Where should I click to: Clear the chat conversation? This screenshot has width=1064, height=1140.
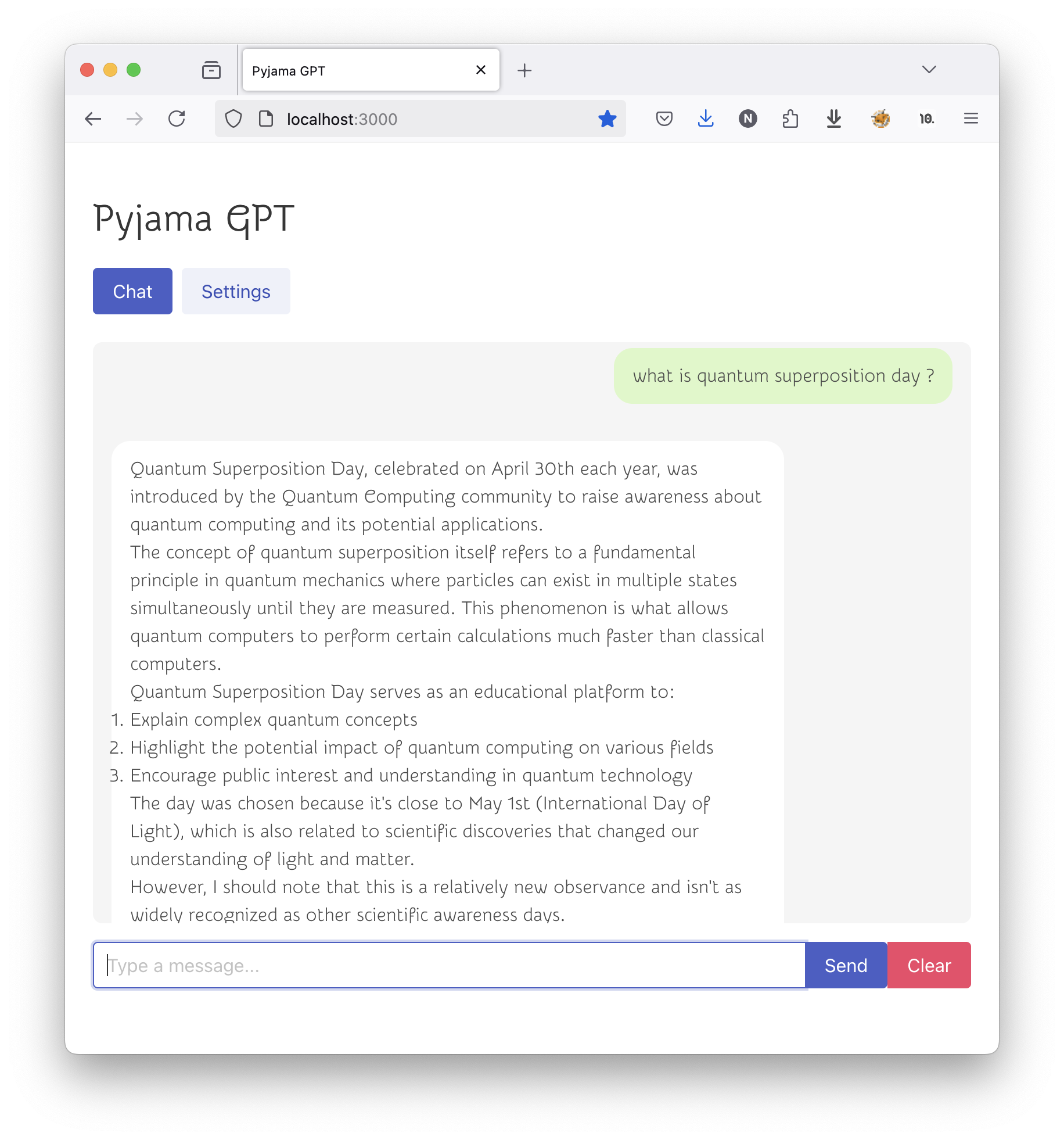point(929,965)
